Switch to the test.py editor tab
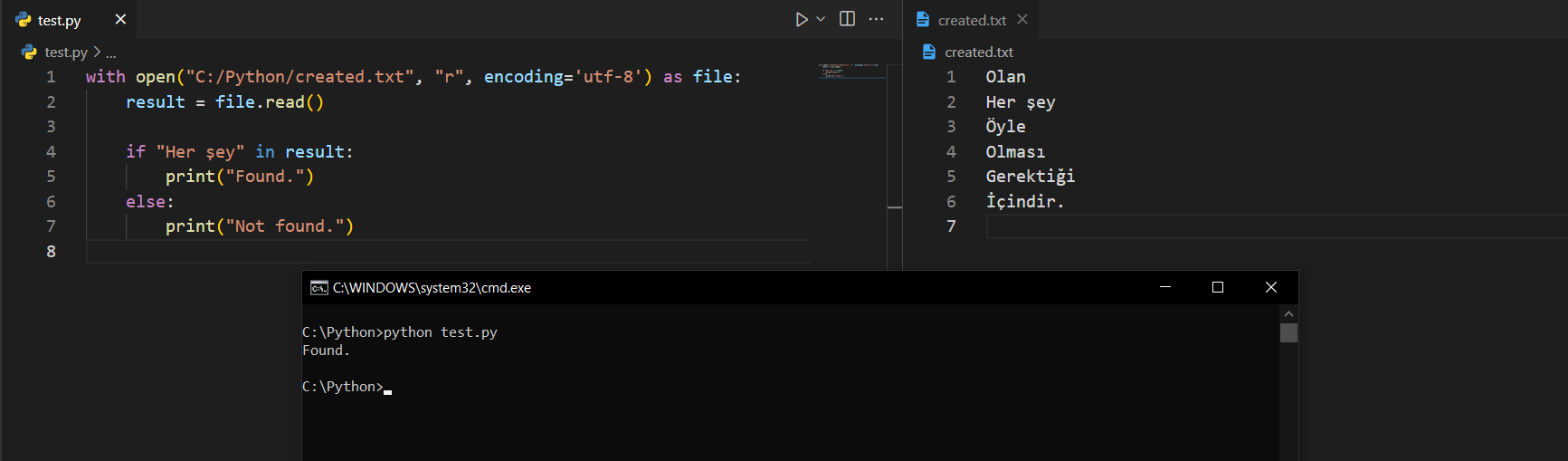 click(x=59, y=20)
